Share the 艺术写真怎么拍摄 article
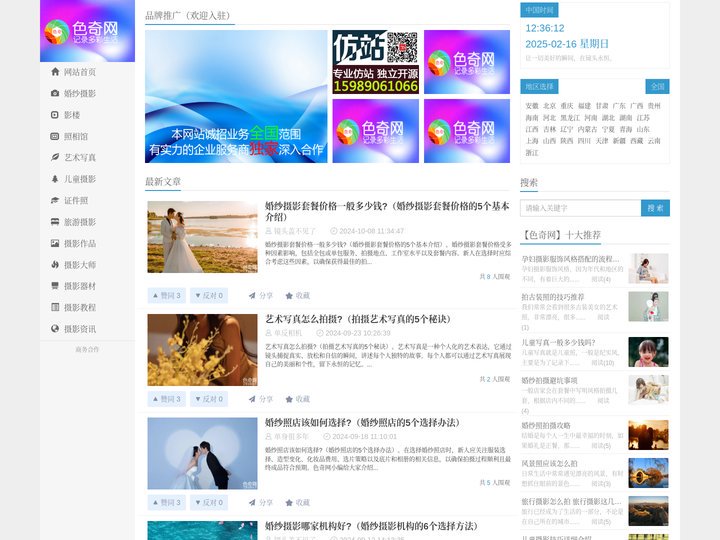 pos(261,399)
